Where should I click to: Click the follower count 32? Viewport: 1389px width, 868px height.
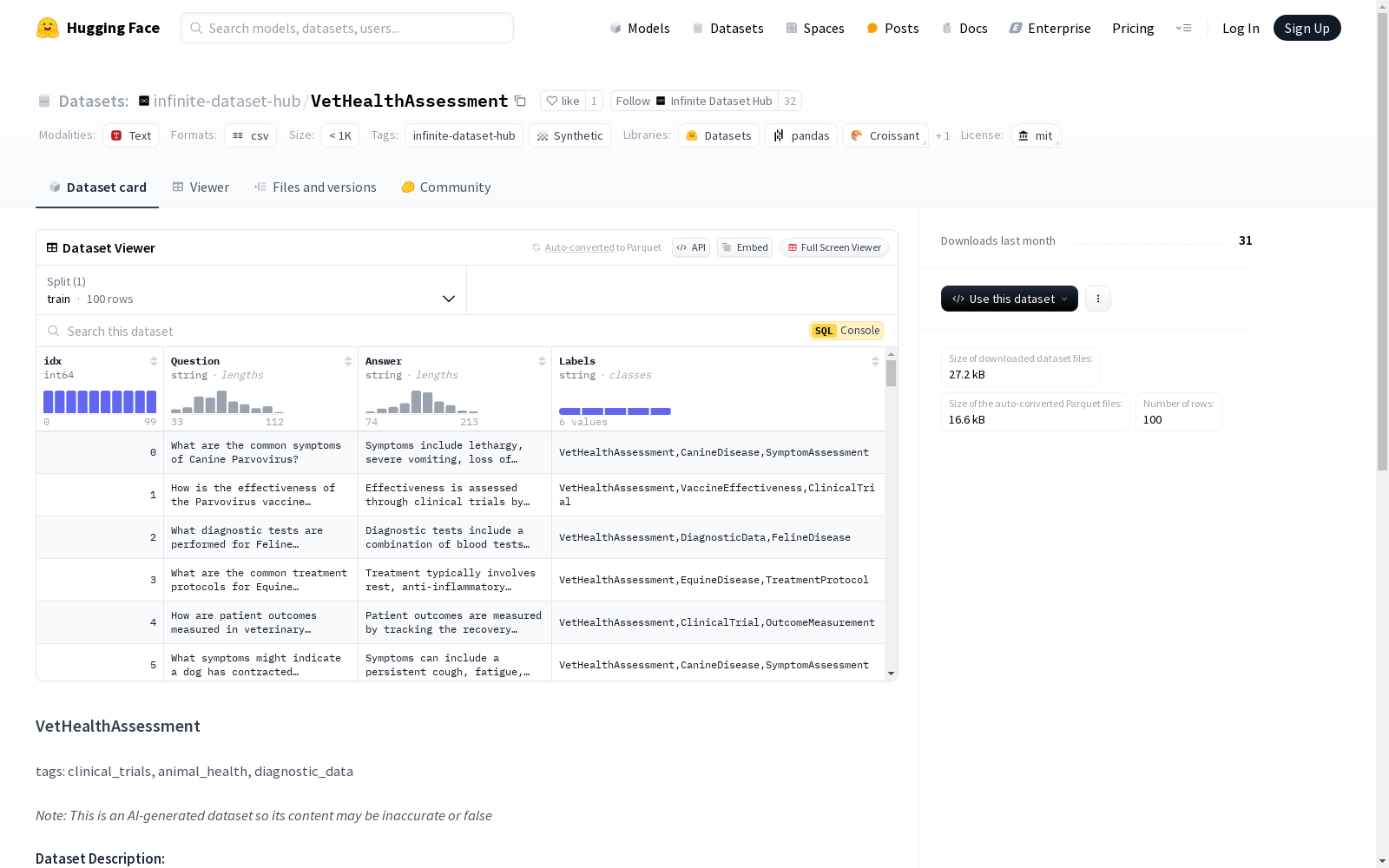790,101
